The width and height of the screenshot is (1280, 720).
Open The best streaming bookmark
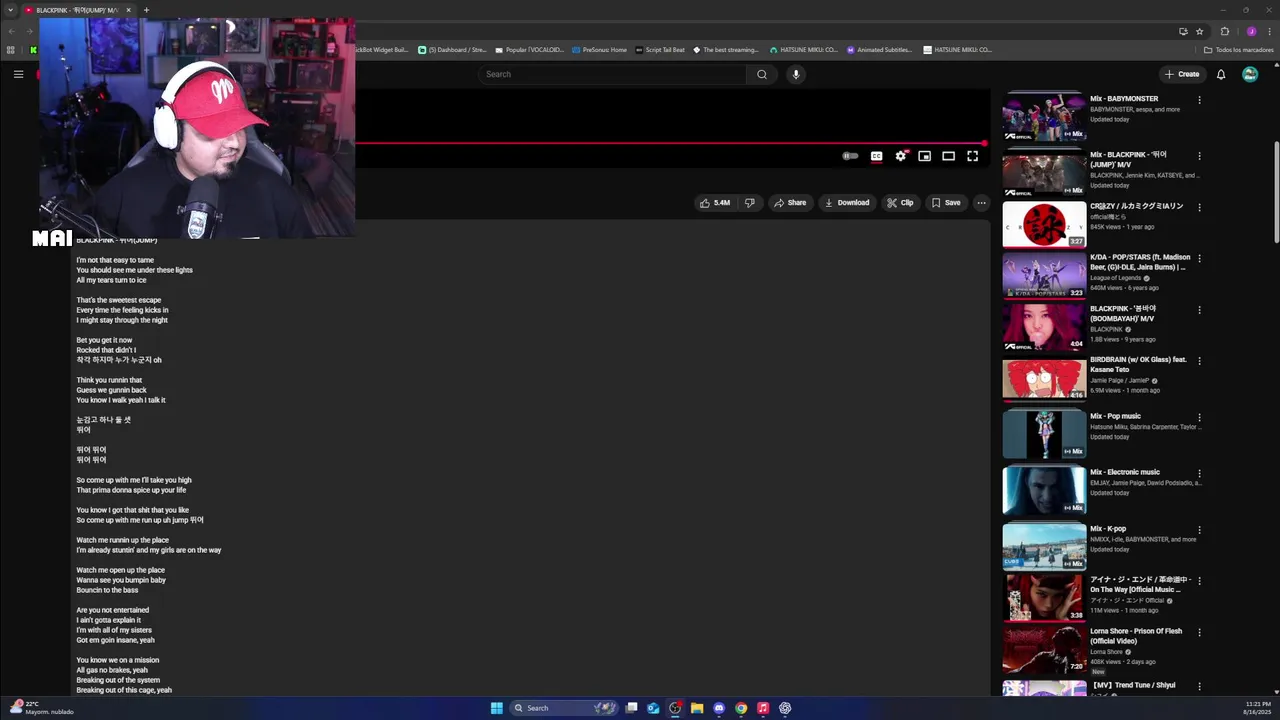pos(725,50)
